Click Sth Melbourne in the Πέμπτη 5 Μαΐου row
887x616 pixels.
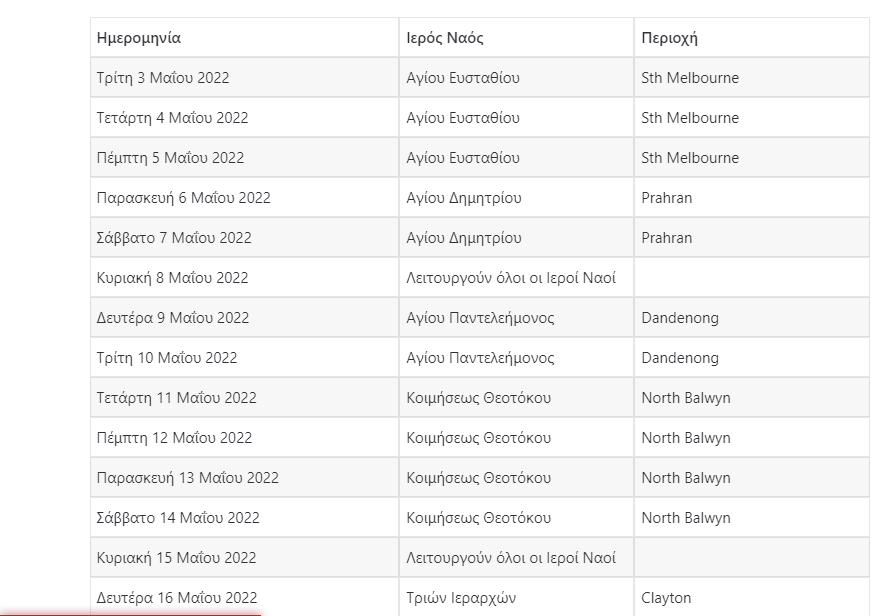(x=690, y=158)
